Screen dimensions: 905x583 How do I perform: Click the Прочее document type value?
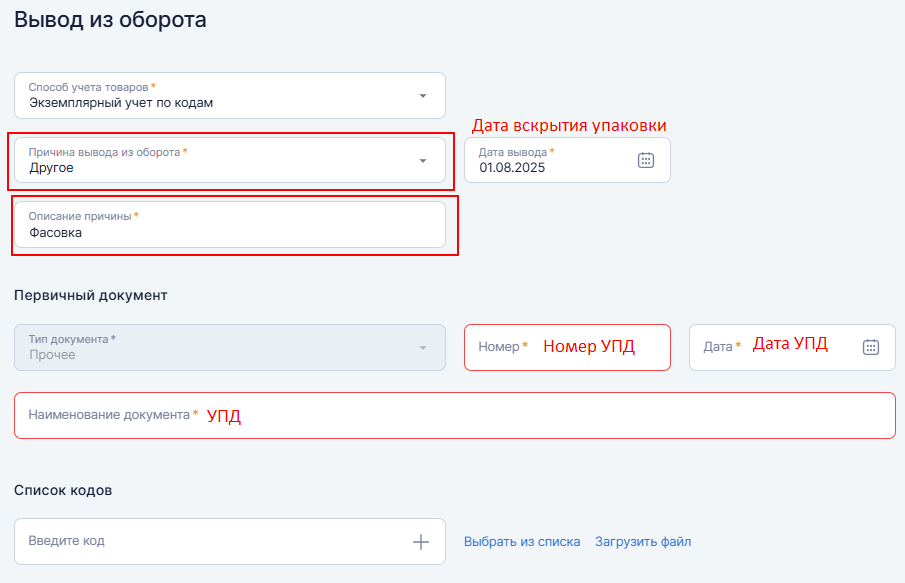coord(52,354)
